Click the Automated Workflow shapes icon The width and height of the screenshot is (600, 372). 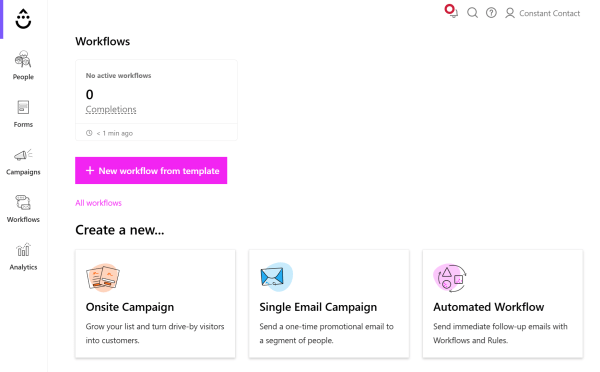(x=450, y=278)
